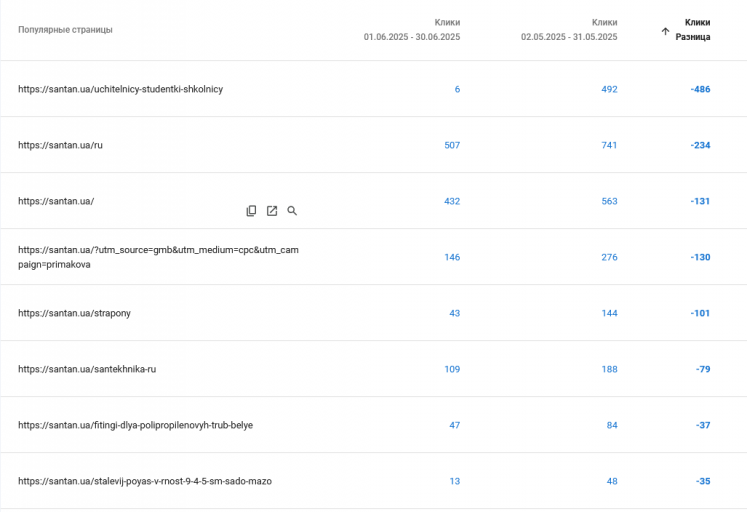Image resolution: width=747 pixels, height=512 pixels.
Task: Open the uchitelnicy-studentki-shkolnicy page row
Action: point(374,89)
